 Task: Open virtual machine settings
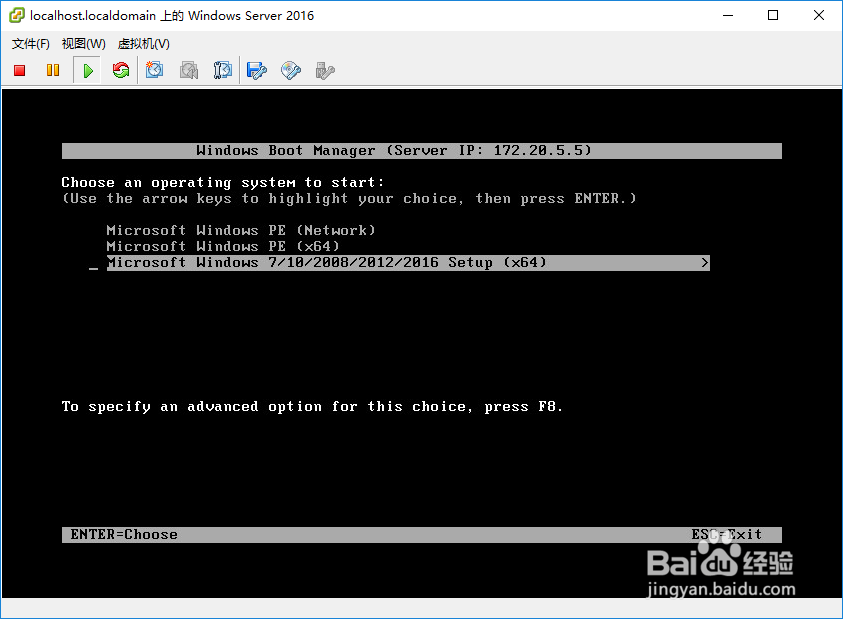point(256,70)
